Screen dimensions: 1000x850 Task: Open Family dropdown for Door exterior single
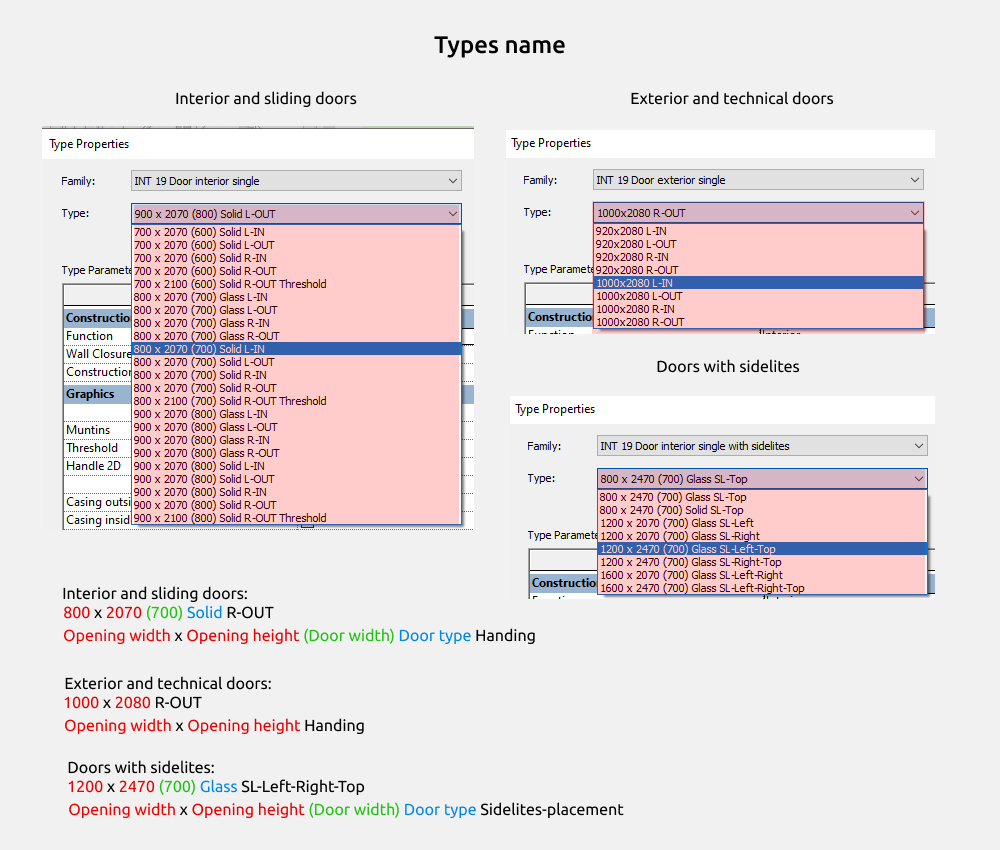click(x=758, y=180)
